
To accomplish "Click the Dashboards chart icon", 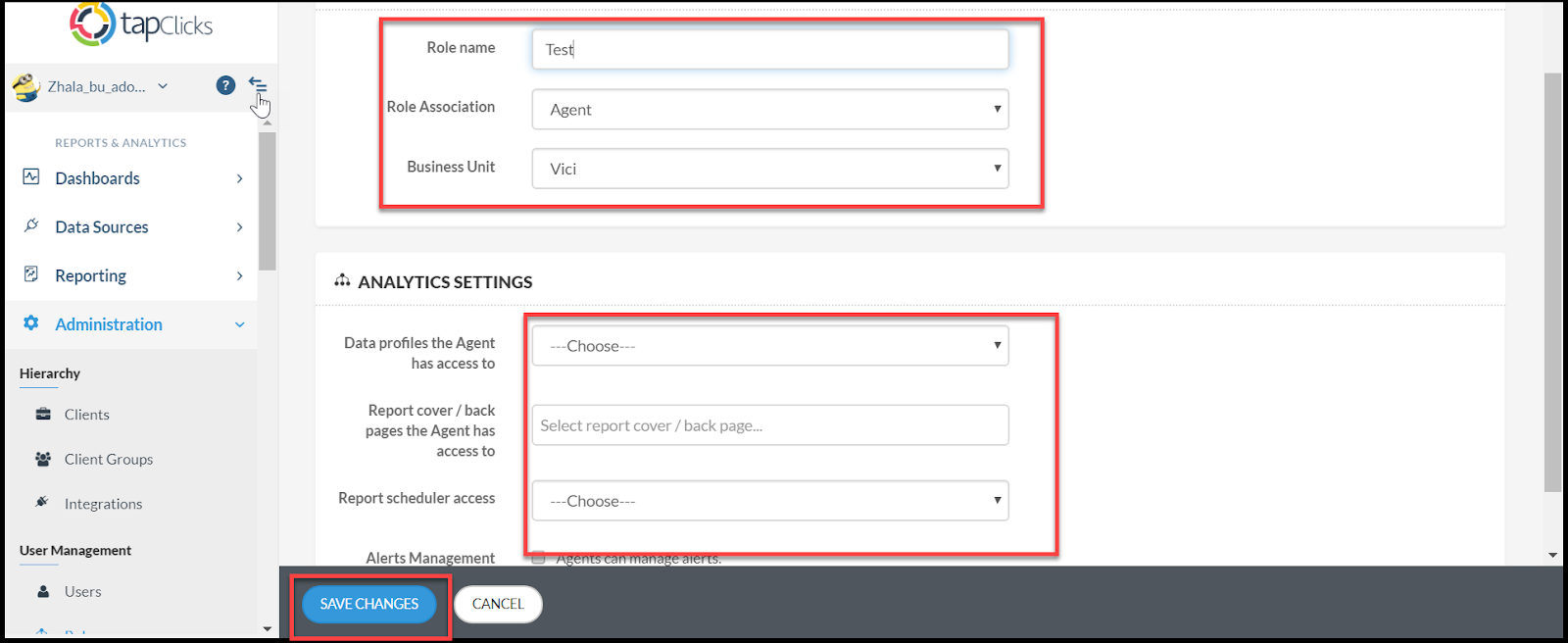I will point(31,177).
